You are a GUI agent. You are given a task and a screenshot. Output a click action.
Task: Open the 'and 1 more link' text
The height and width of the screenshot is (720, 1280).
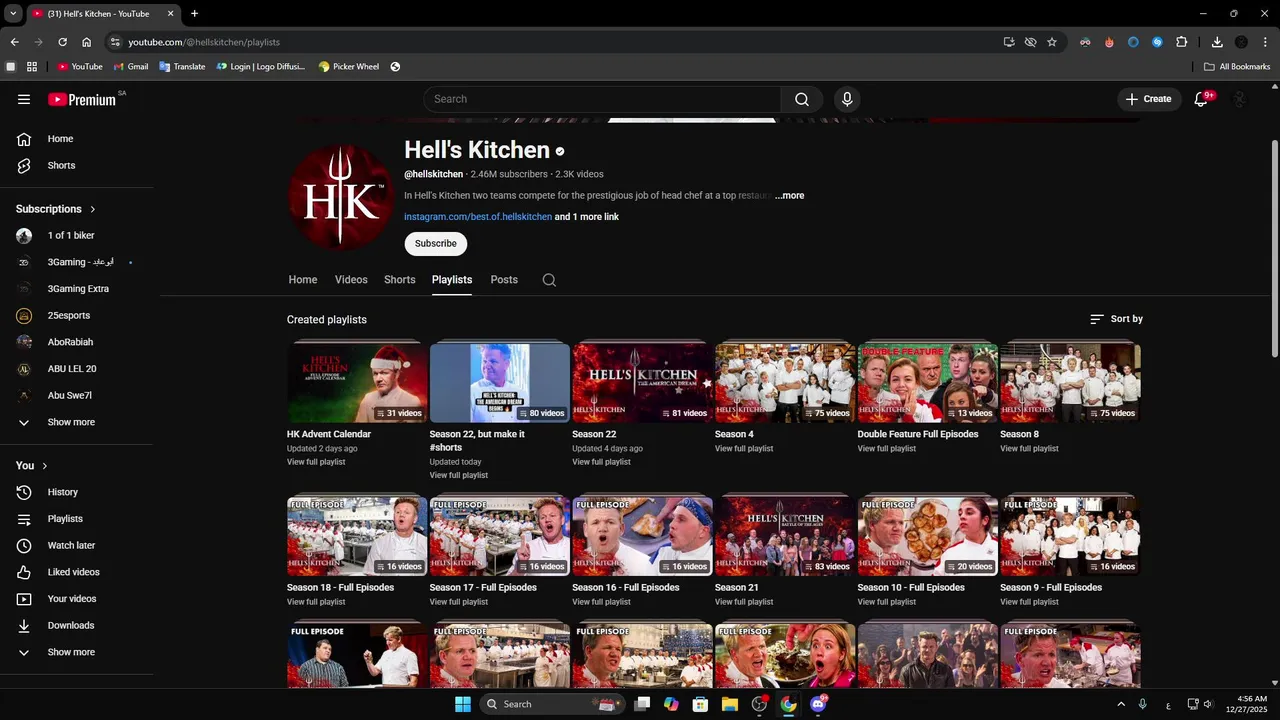click(x=587, y=217)
